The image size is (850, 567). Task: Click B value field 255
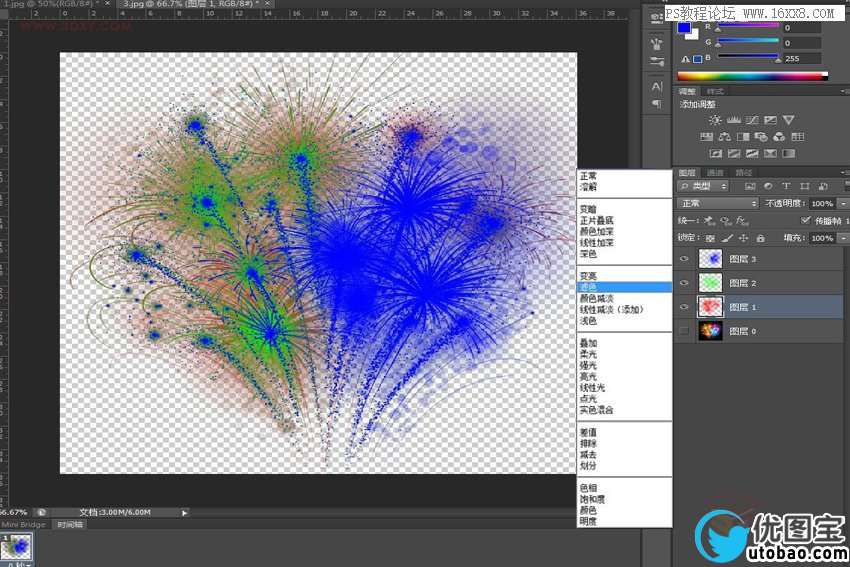click(802, 59)
